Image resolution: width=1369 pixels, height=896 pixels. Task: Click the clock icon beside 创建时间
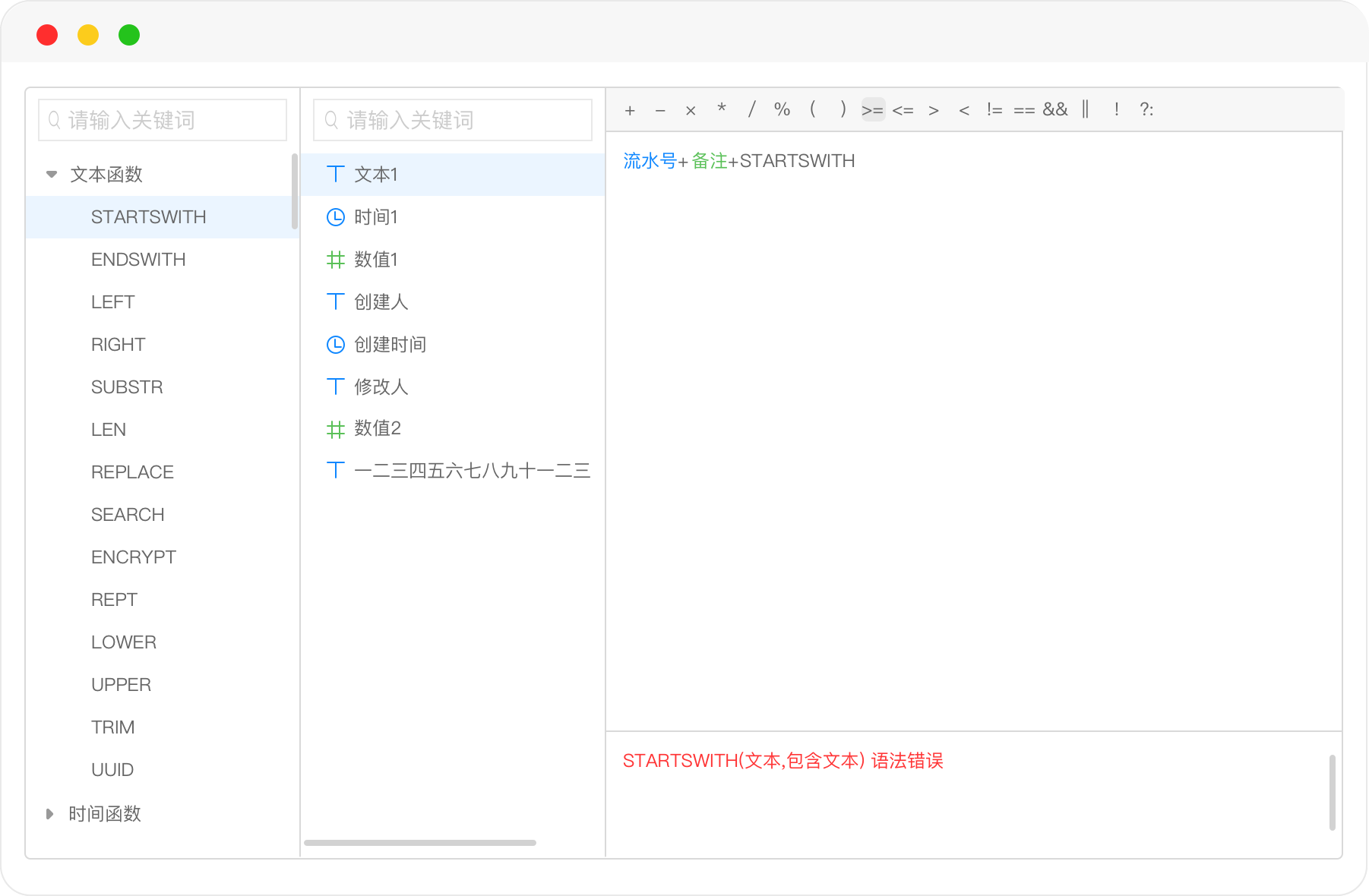(335, 345)
